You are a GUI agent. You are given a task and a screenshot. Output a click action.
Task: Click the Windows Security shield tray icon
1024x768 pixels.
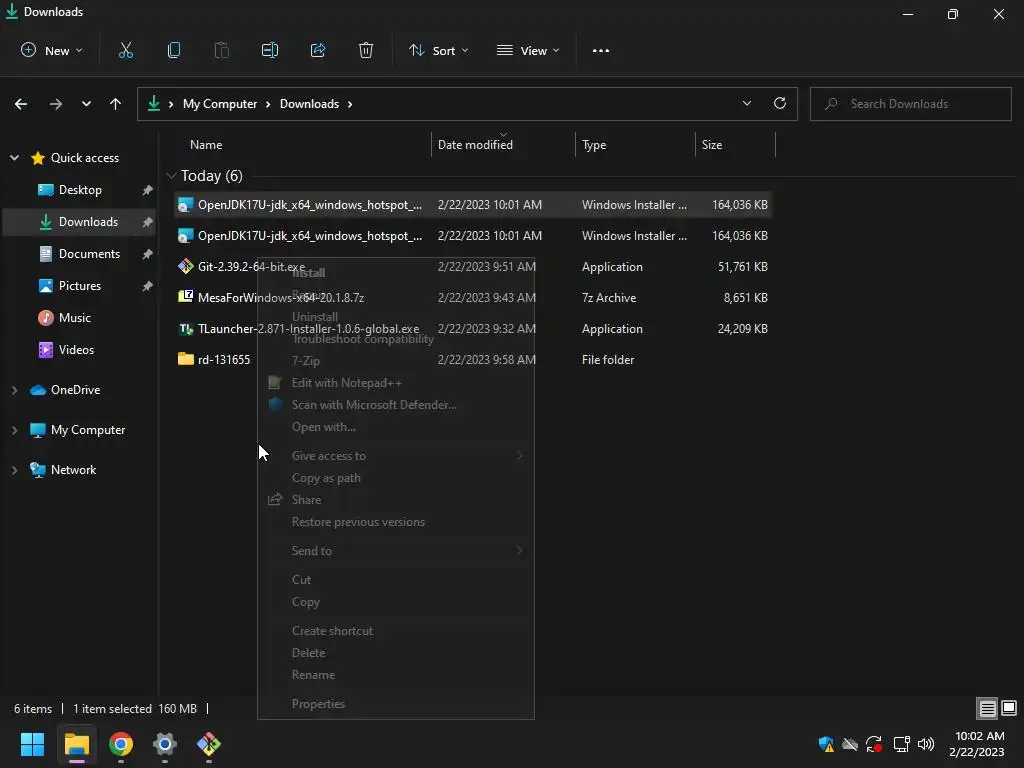[x=826, y=744]
